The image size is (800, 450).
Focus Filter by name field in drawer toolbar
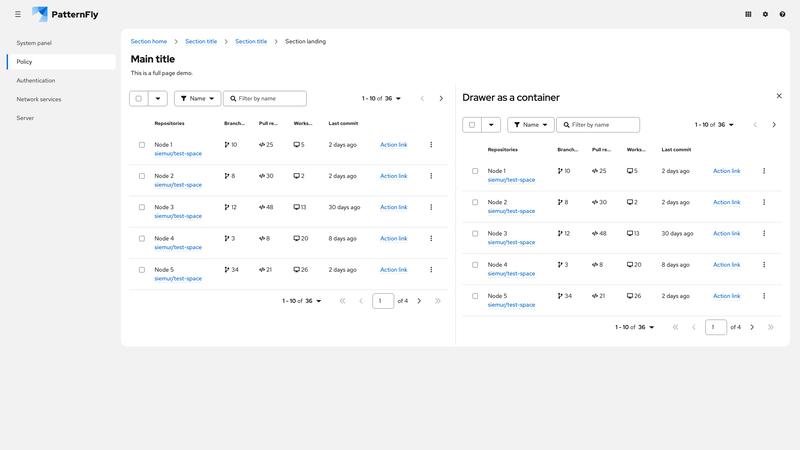[x=598, y=125]
